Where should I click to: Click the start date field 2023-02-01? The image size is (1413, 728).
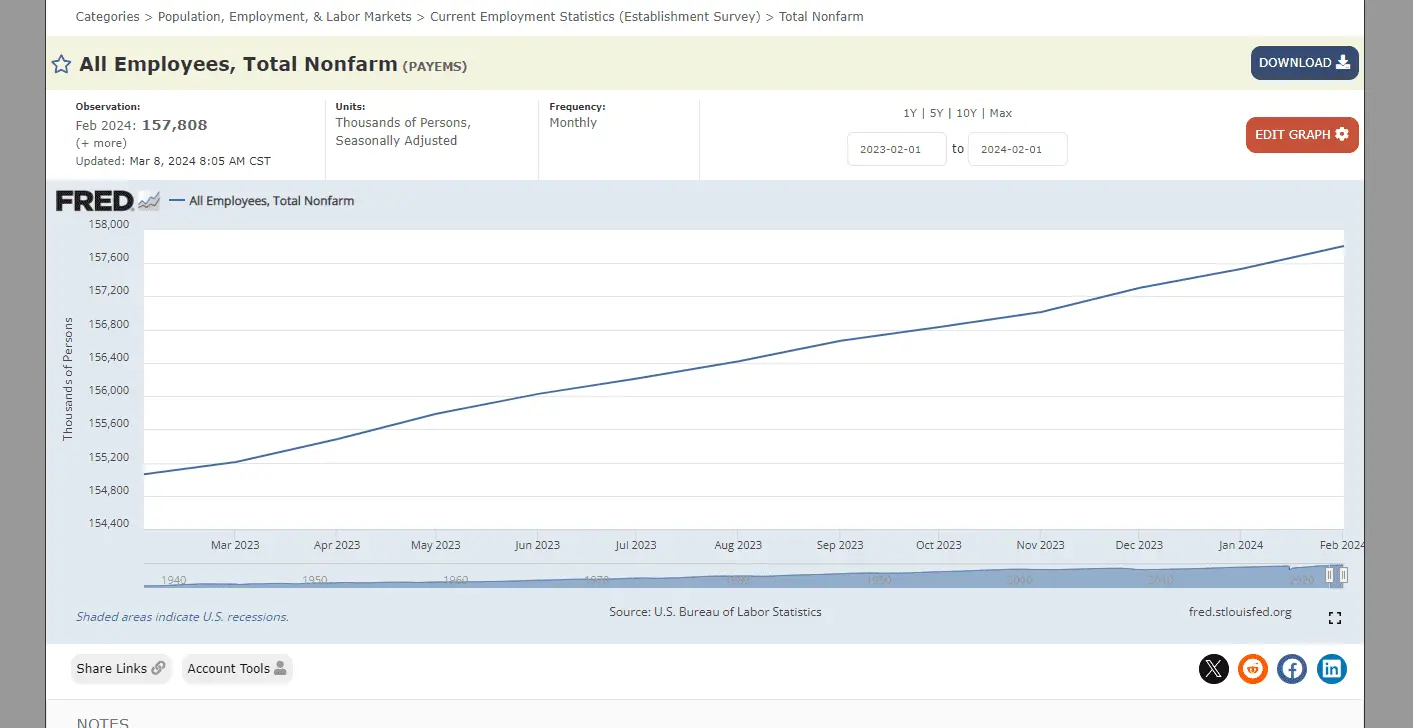tap(896, 149)
